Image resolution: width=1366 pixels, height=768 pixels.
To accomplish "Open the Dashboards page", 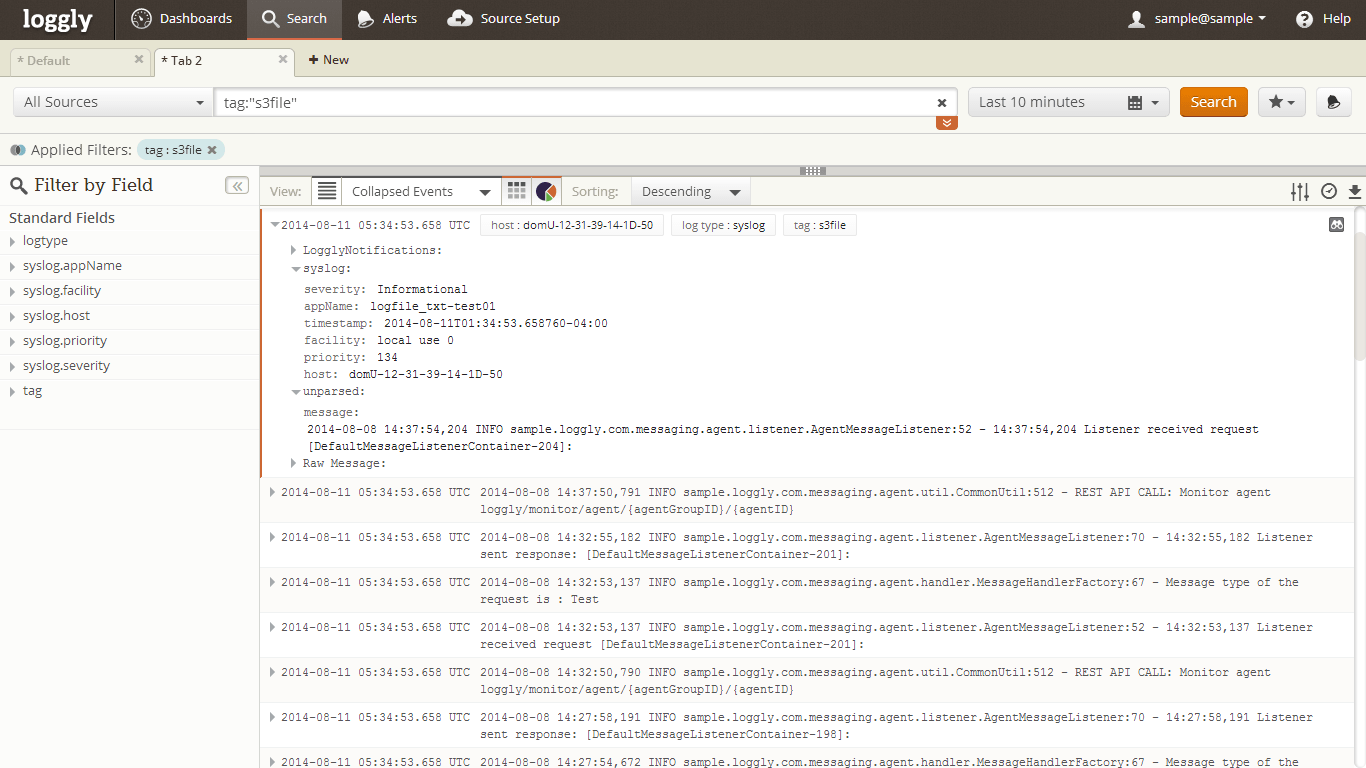I will [x=182, y=19].
